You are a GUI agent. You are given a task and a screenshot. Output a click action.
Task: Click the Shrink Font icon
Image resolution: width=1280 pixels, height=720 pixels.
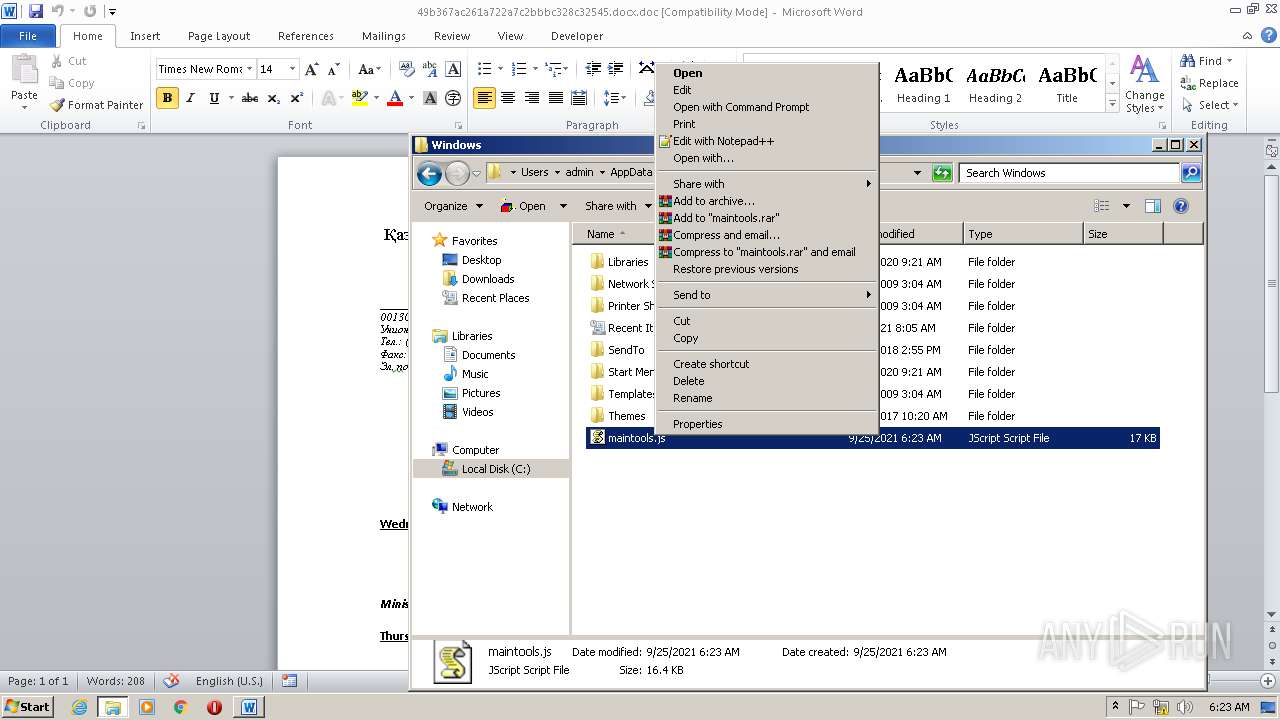(335, 69)
